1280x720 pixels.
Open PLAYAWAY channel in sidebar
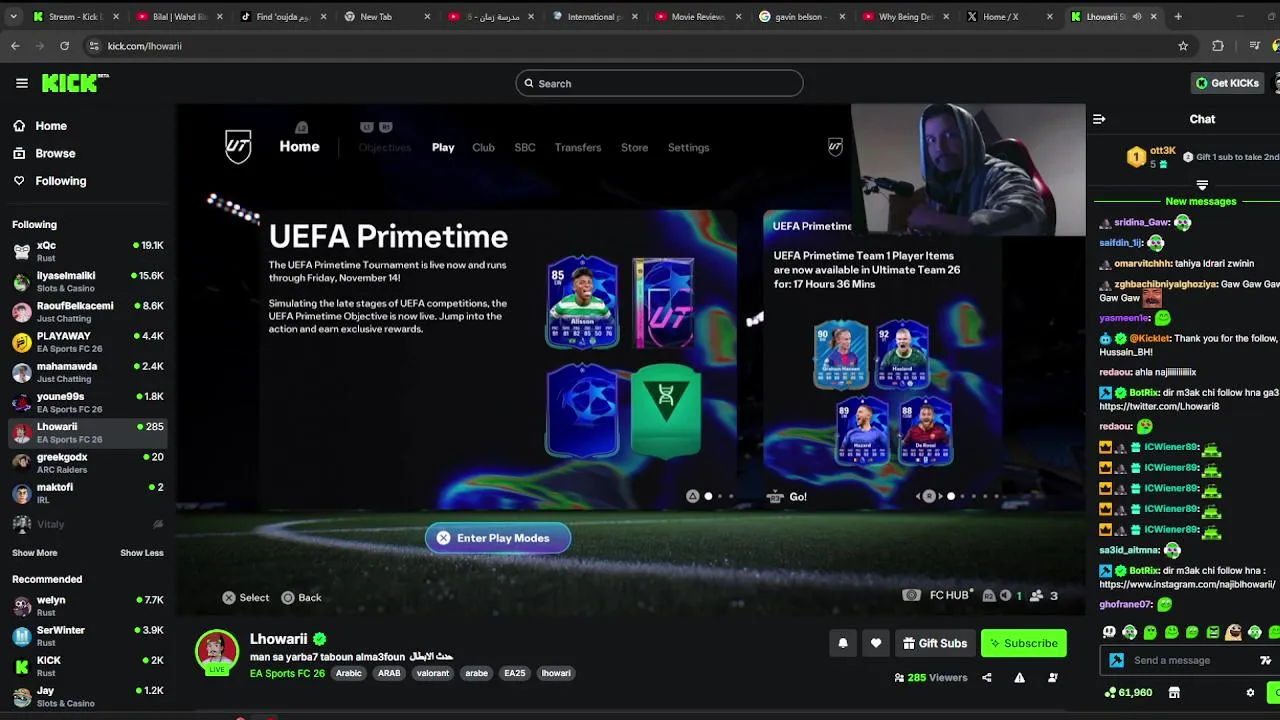pos(88,342)
